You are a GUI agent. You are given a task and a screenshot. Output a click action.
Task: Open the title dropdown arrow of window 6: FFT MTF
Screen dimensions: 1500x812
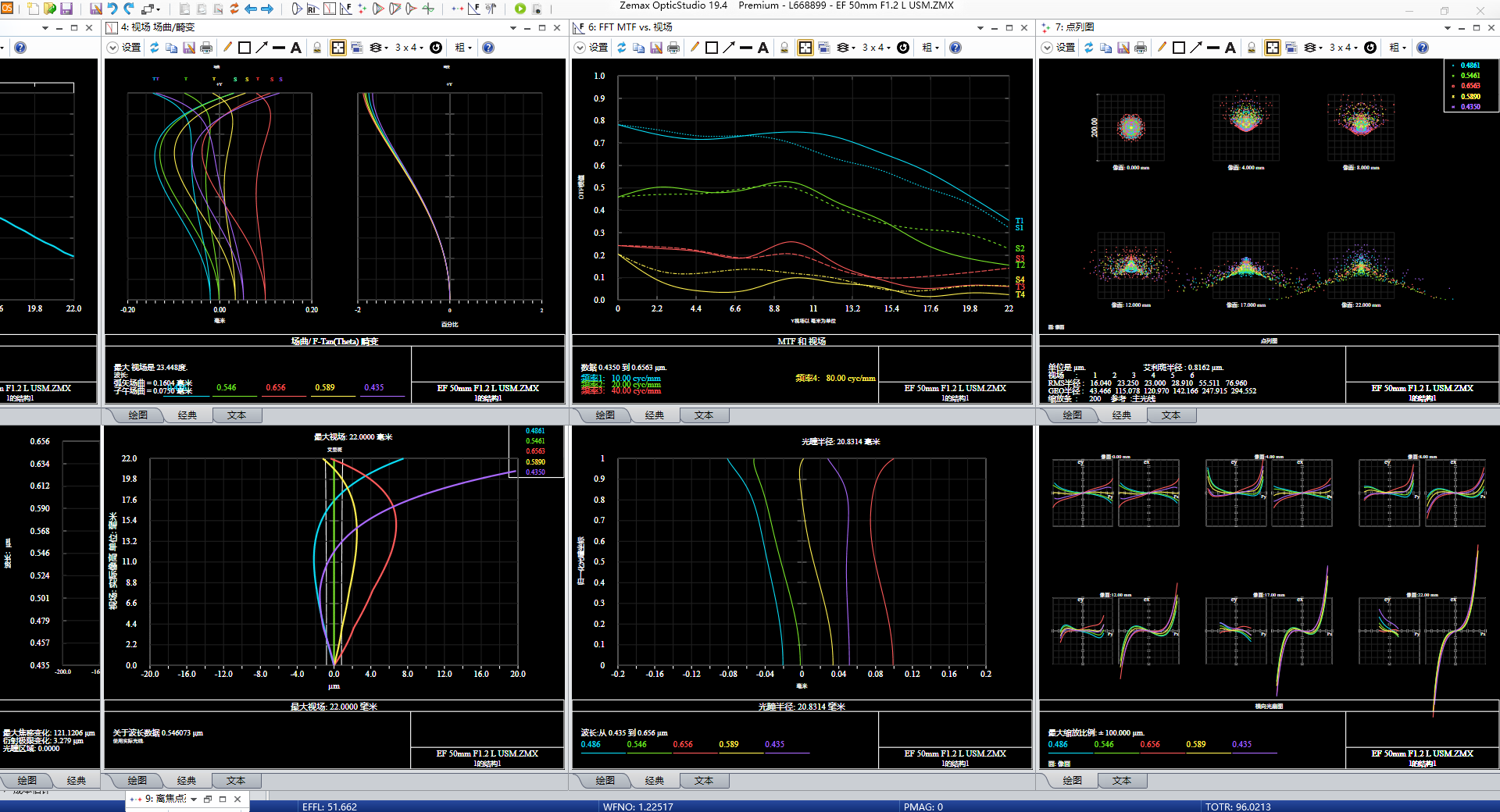980,28
